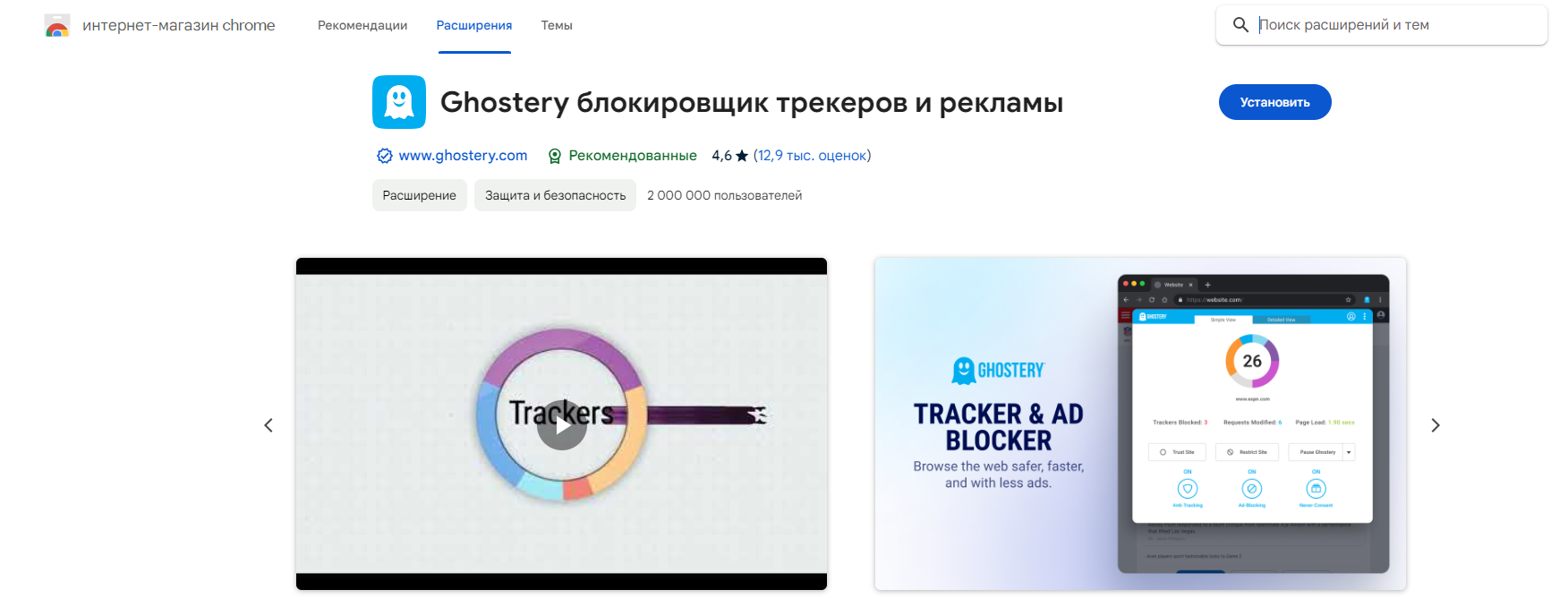Click the Установить button
This screenshot has height=607, width=1568.
tap(1274, 102)
